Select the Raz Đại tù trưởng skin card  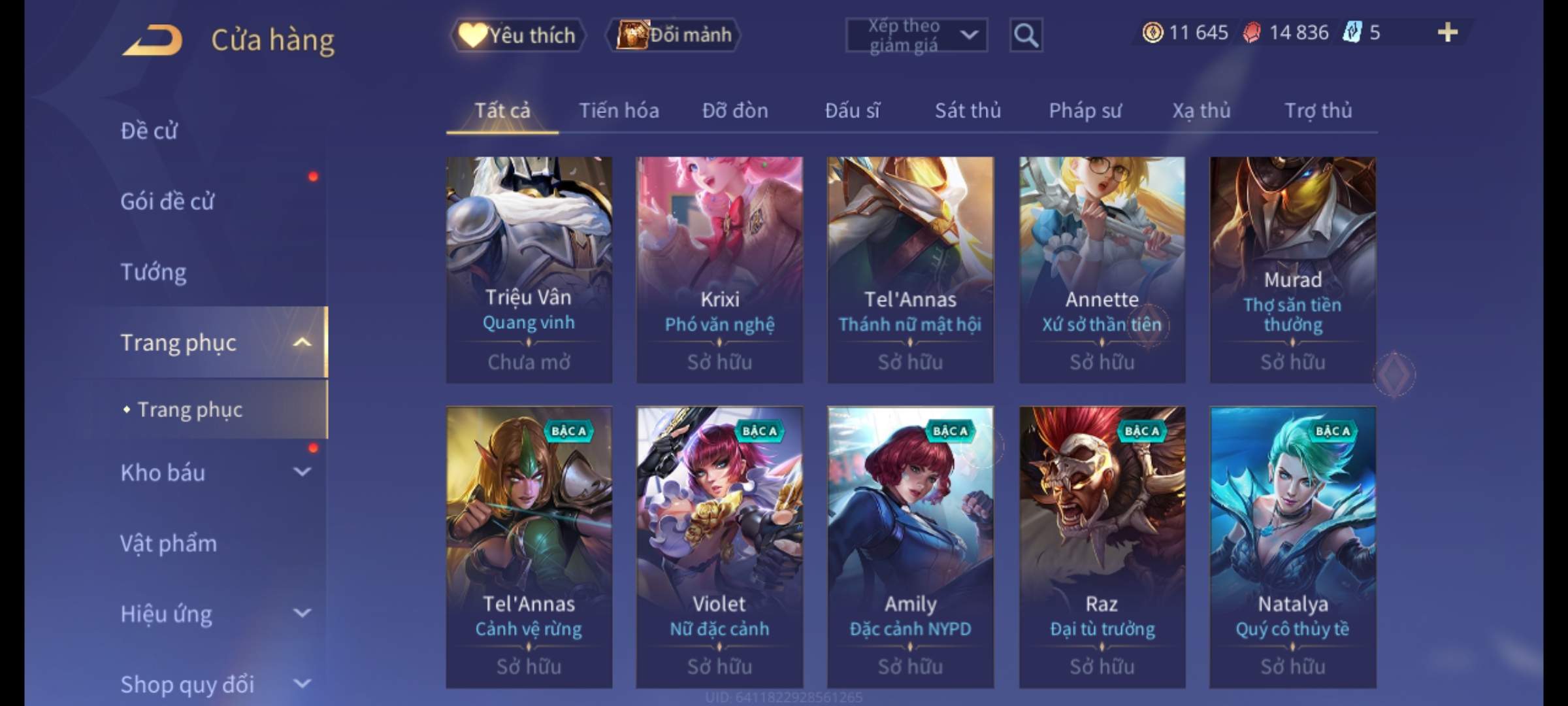pos(1102,547)
